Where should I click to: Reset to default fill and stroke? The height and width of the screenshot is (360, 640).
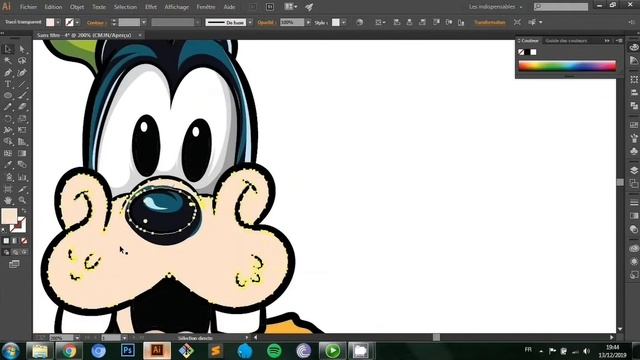pyautogui.click(x=4, y=230)
